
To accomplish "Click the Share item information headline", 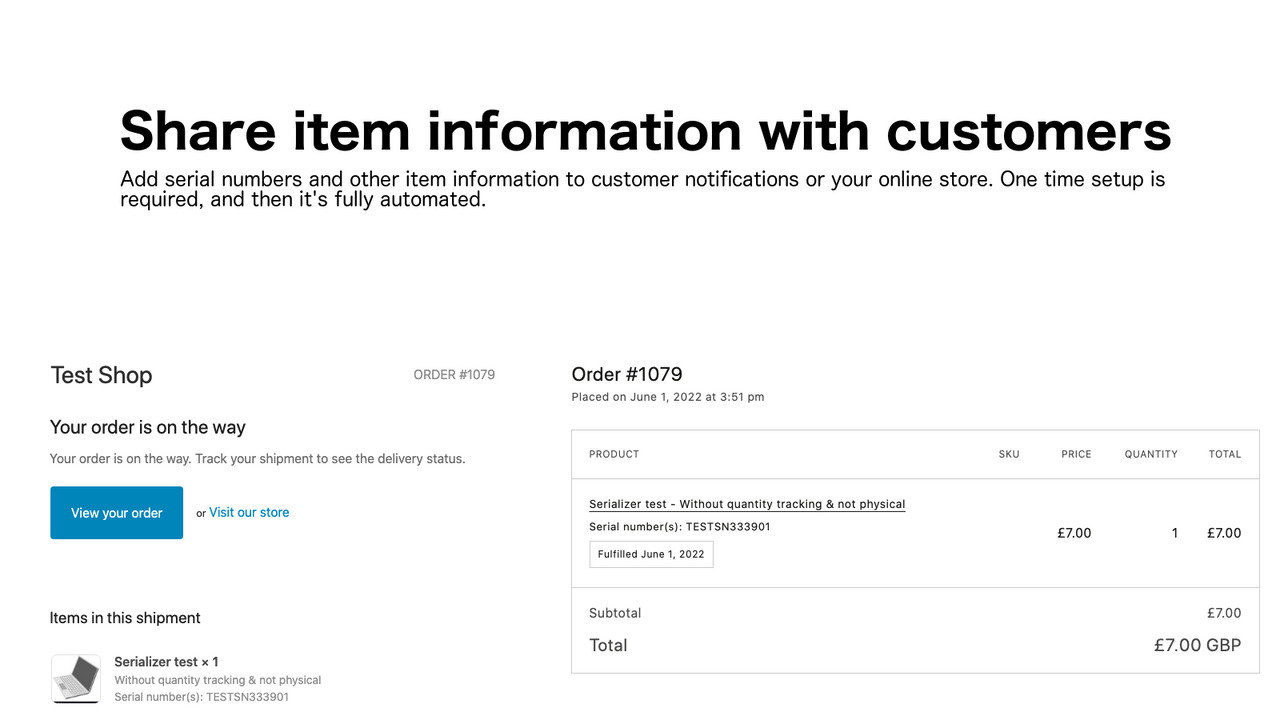I will tap(644, 131).
